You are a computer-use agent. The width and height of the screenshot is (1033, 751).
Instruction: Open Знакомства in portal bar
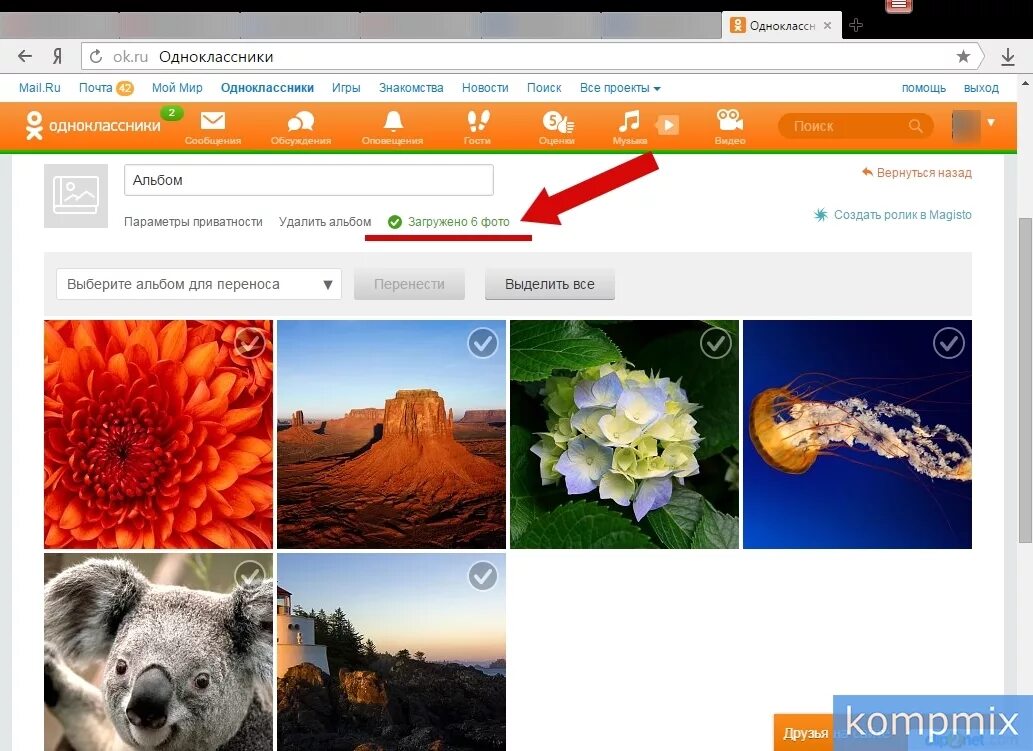point(411,88)
